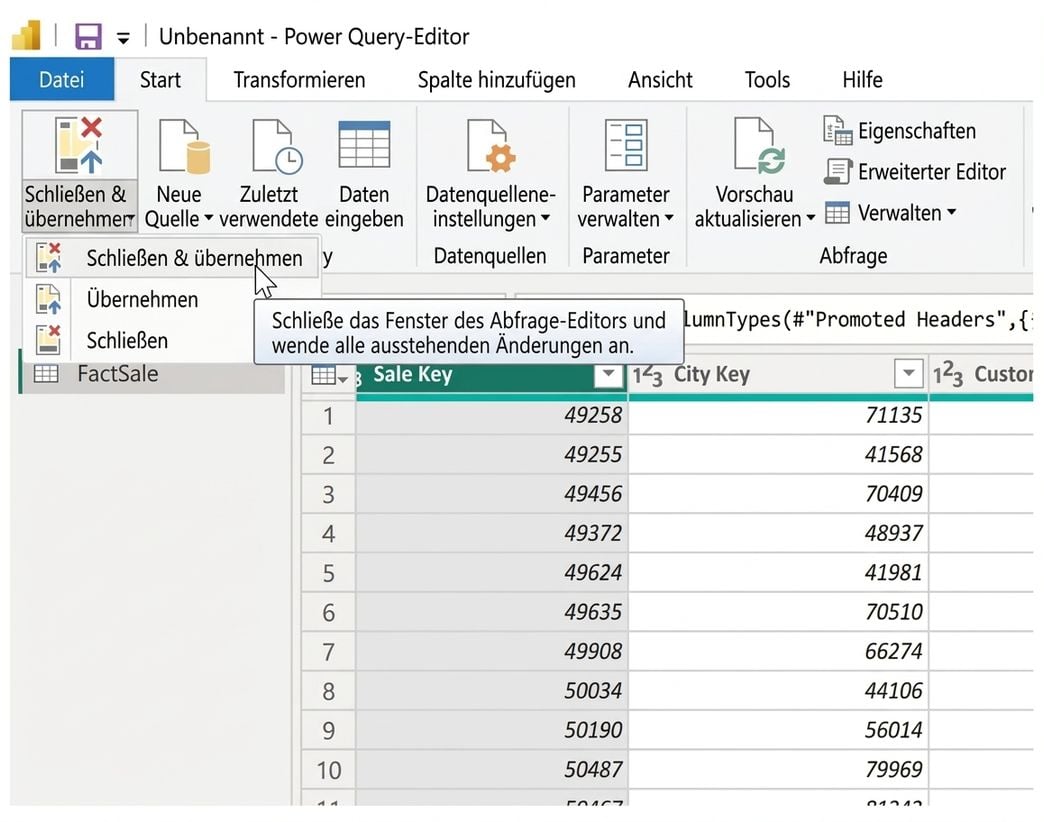Click the Neue Quelle database icon
1044x822 pixels.
coord(184,146)
